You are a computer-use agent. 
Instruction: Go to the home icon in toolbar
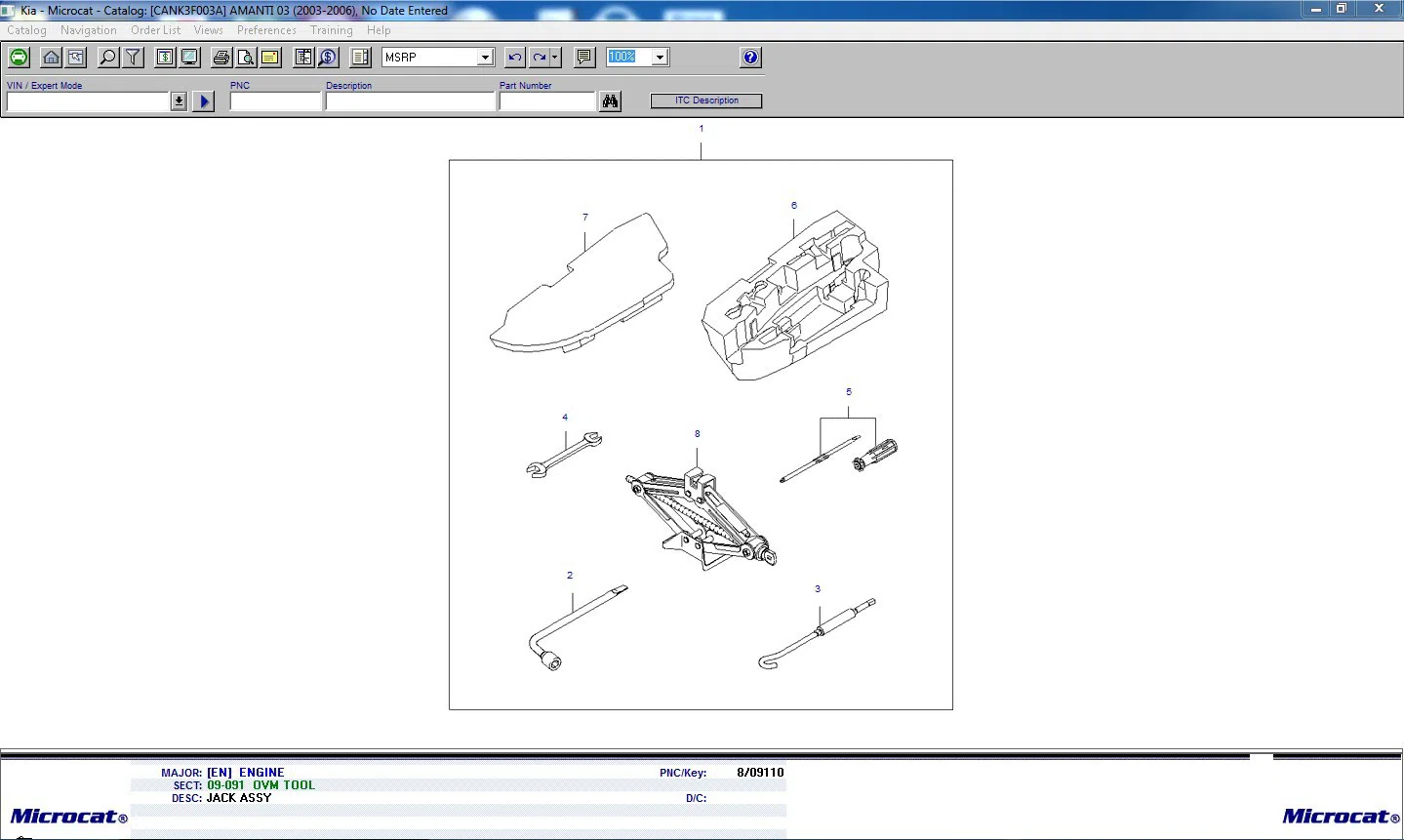point(51,58)
